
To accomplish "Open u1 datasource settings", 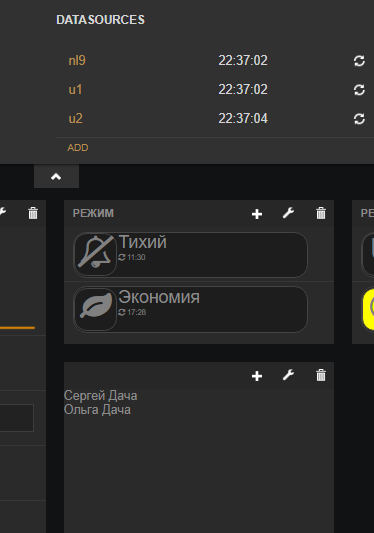I will tap(75, 90).
